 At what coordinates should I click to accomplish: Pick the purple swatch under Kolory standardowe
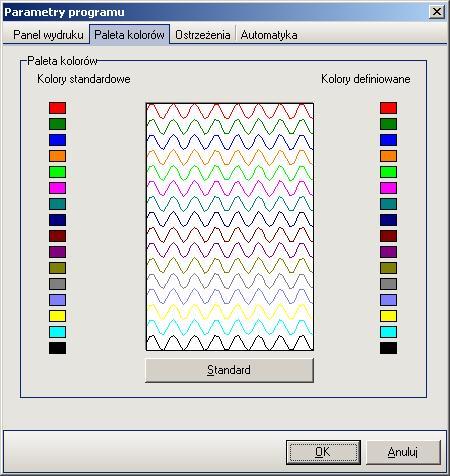(58, 252)
